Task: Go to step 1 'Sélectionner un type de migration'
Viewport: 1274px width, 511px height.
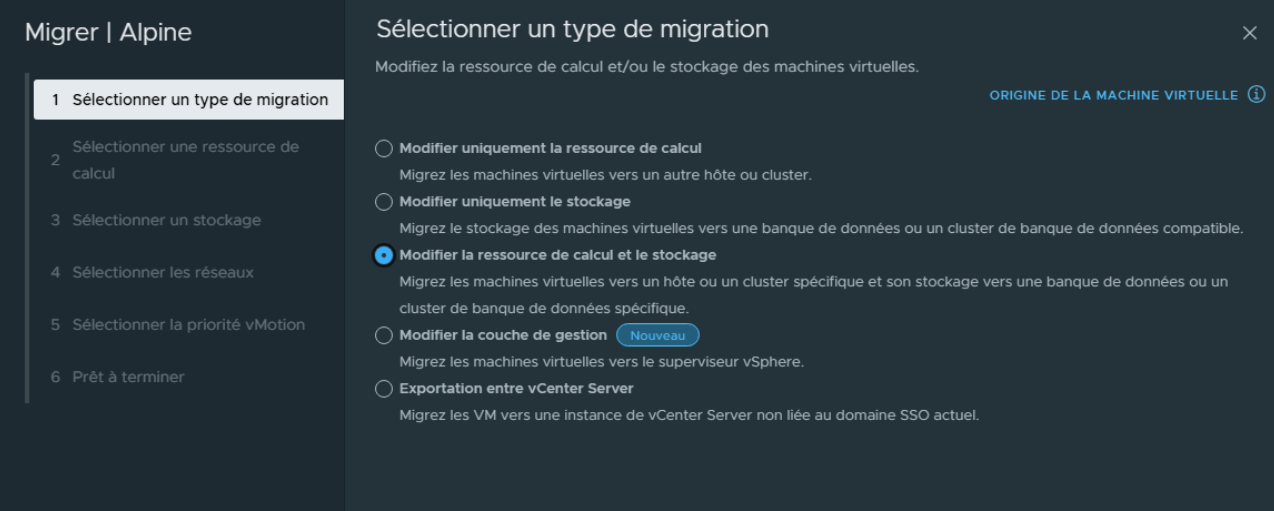Action: click(x=190, y=100)
